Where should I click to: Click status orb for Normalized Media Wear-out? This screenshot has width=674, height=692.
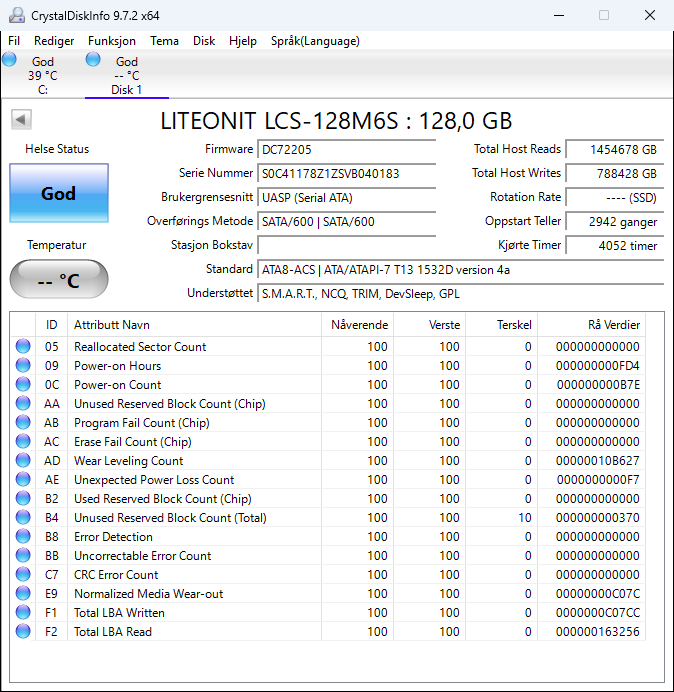(x=23, y=593)
